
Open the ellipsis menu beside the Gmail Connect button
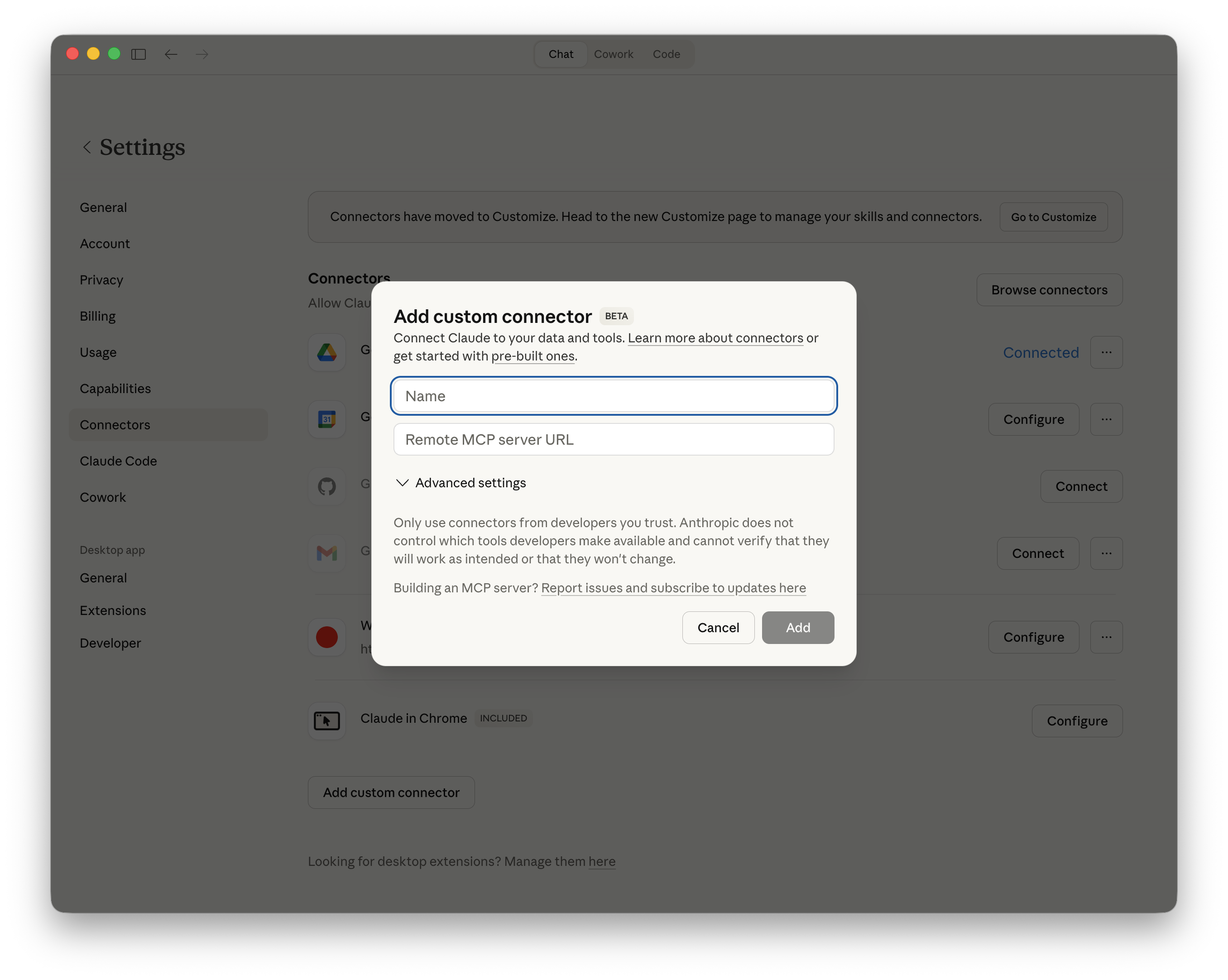[1106, 552]
